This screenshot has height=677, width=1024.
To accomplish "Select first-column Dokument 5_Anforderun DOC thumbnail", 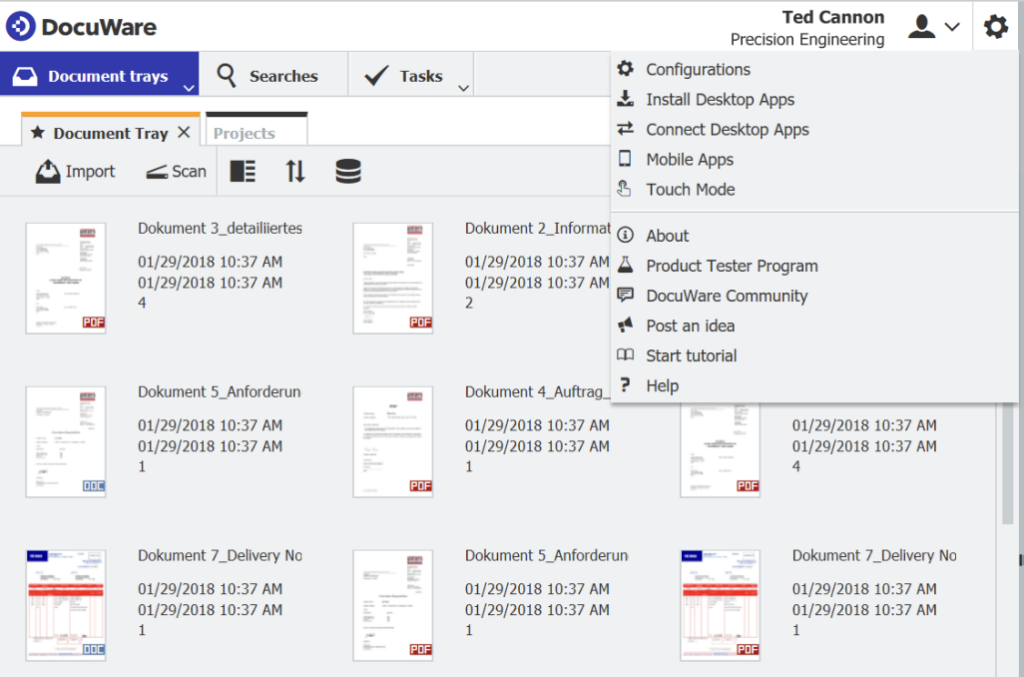I will pos(66,442).
